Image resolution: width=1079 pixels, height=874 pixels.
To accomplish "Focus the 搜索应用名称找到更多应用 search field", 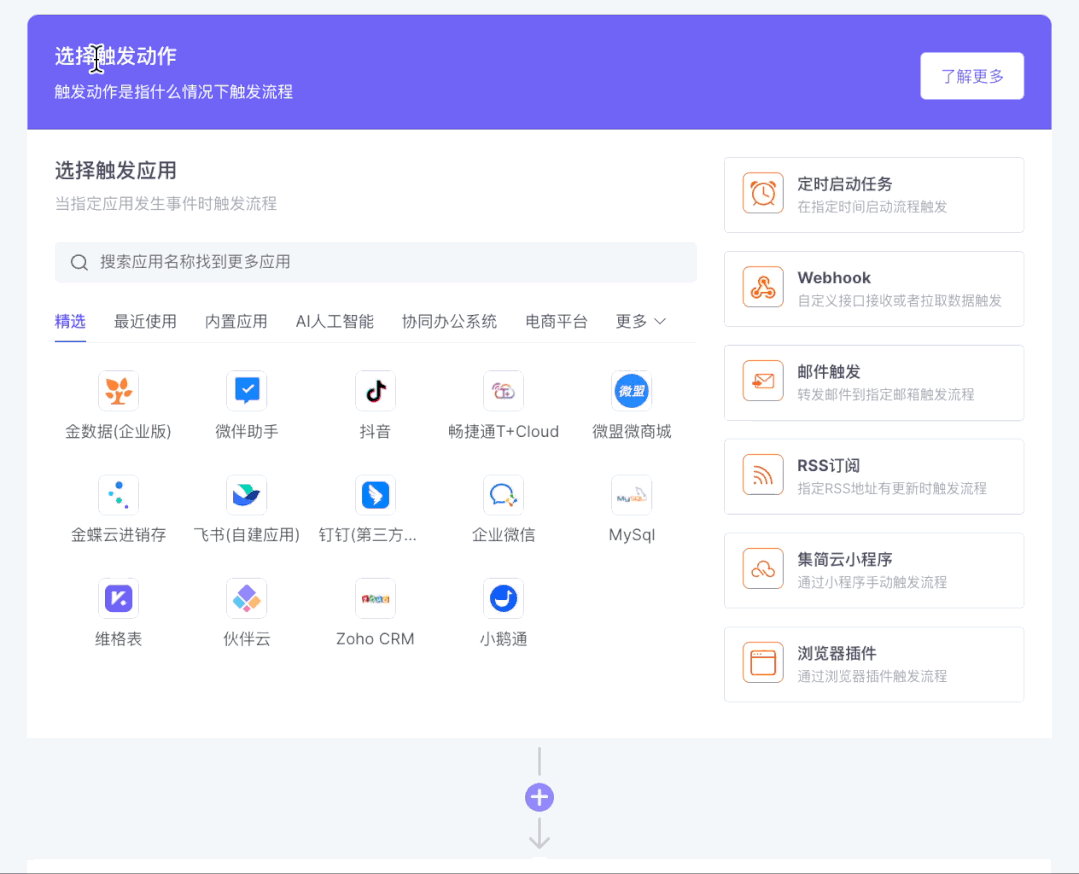I will click(376, 262).
